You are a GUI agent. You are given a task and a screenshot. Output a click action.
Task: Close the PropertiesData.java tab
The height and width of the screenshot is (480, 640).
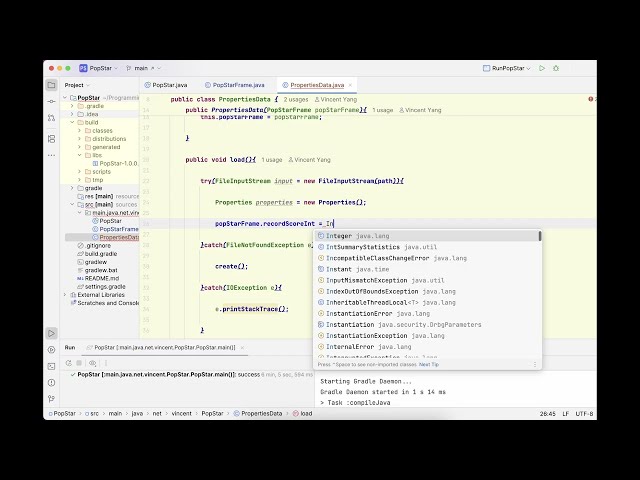tap(350, 85)
